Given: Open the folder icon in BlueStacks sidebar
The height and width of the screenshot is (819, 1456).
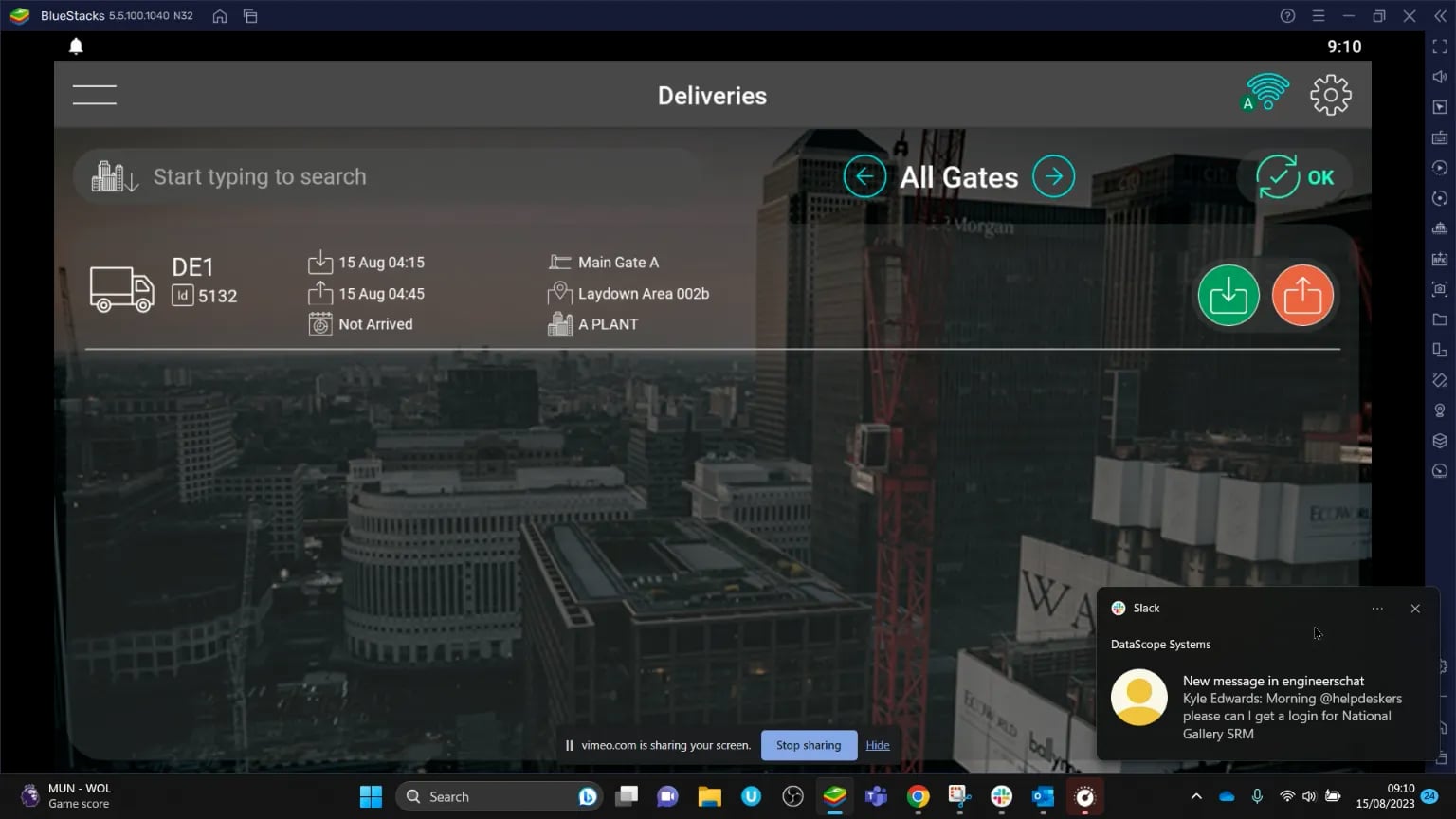Looking at the screenshot, I should (1440, 319).
